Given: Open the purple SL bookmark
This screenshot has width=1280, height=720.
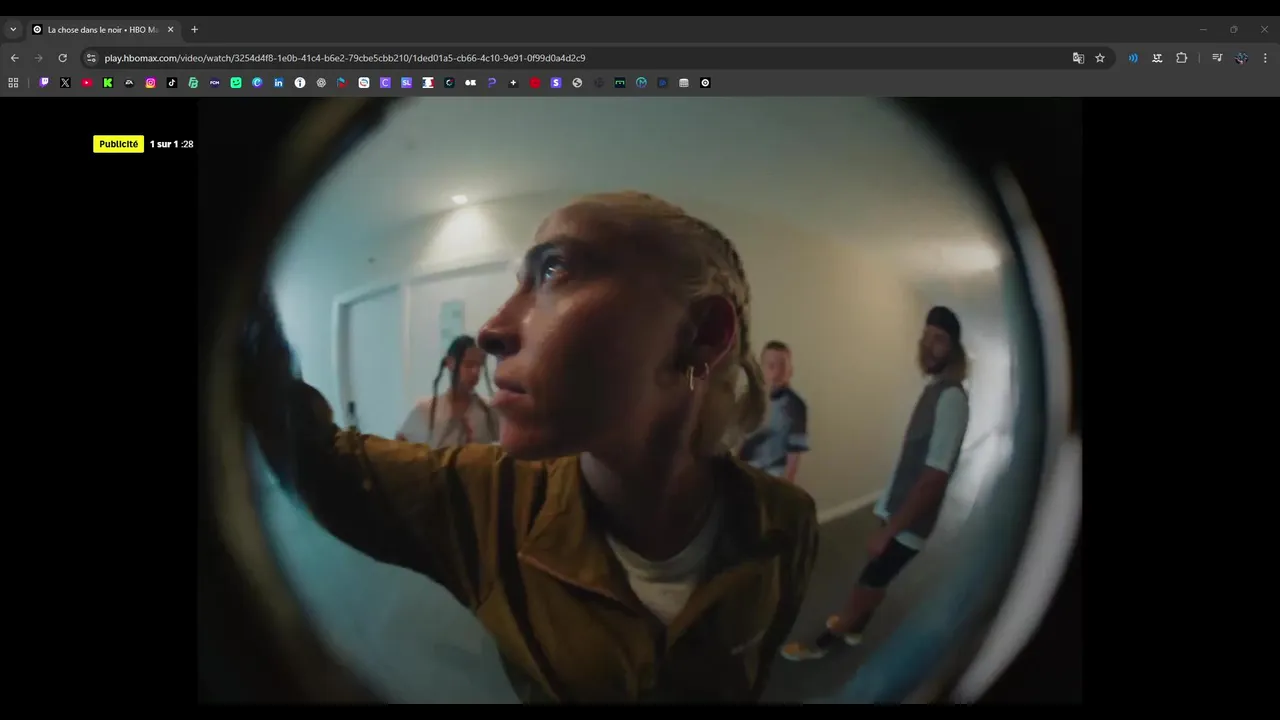Looking at the screenshot, I should pyautogui.click(x=406, y=83).
